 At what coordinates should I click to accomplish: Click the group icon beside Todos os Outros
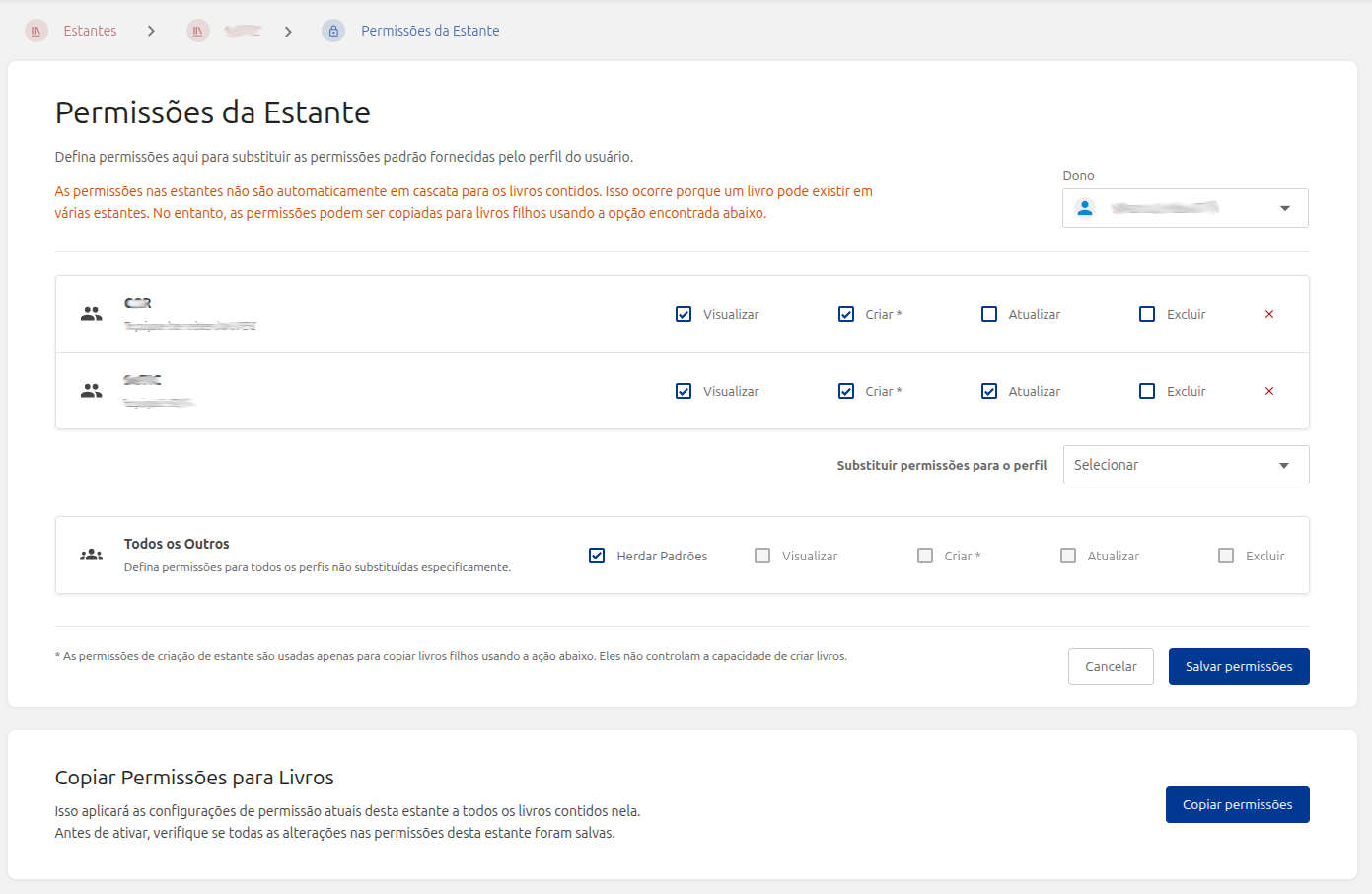pos(92,556)
